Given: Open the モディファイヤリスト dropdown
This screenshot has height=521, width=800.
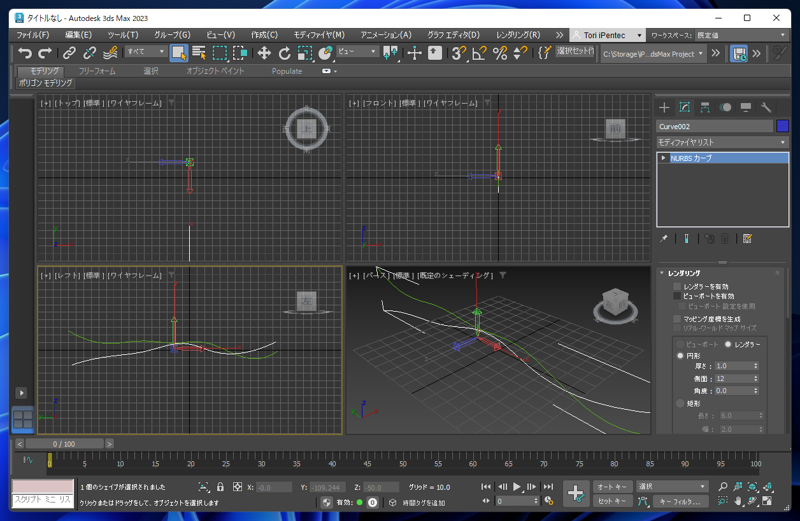Looking at the screenshot, I should [x=722, y=142].
